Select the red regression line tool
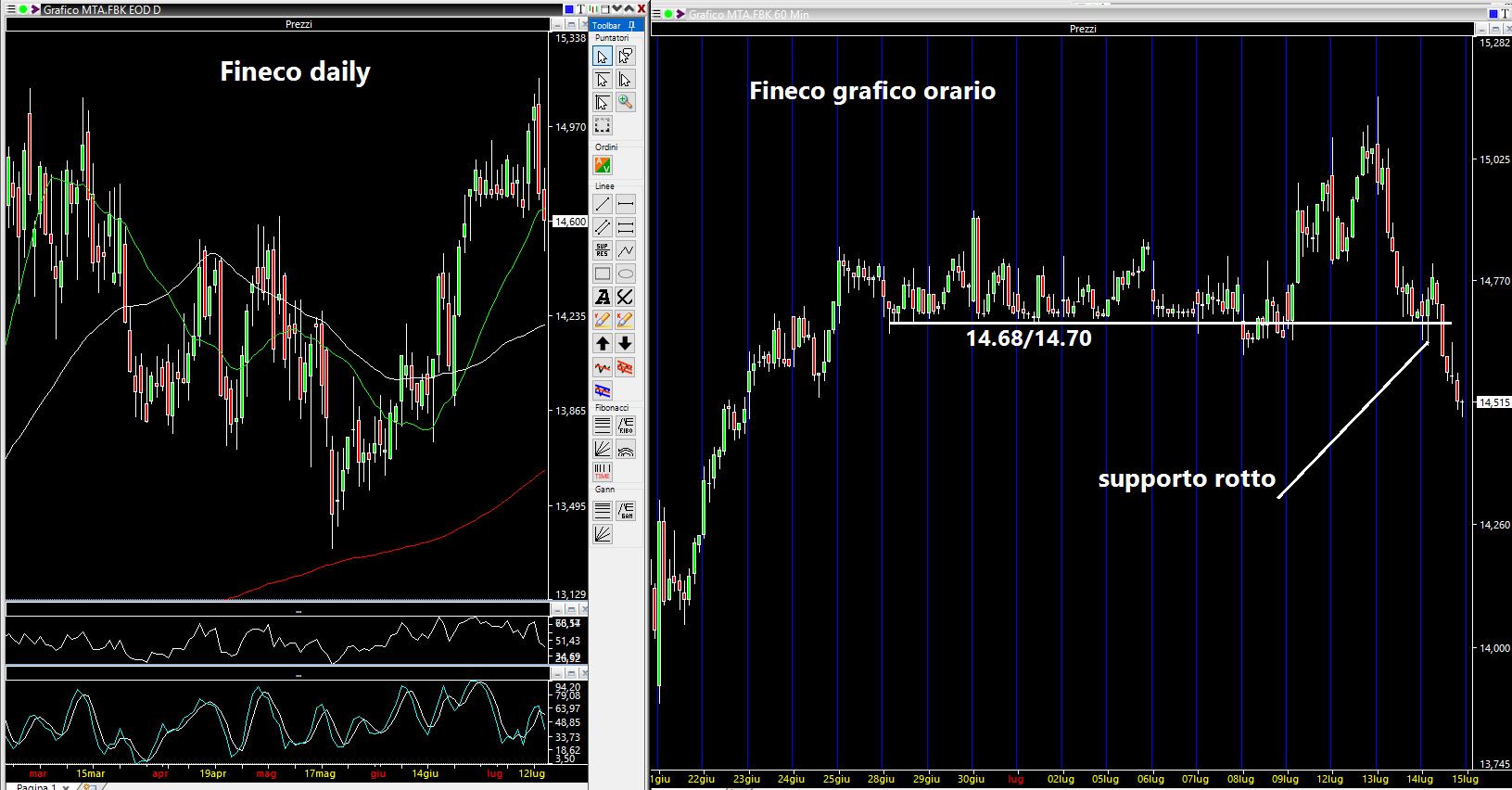This screenshot has width=1512, height=790. 603,367
